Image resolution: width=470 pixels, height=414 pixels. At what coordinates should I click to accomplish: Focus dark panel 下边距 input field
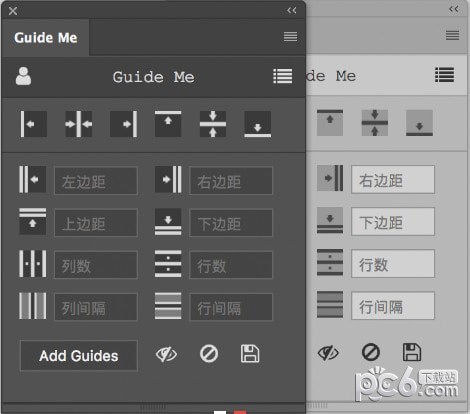point(231,223)
